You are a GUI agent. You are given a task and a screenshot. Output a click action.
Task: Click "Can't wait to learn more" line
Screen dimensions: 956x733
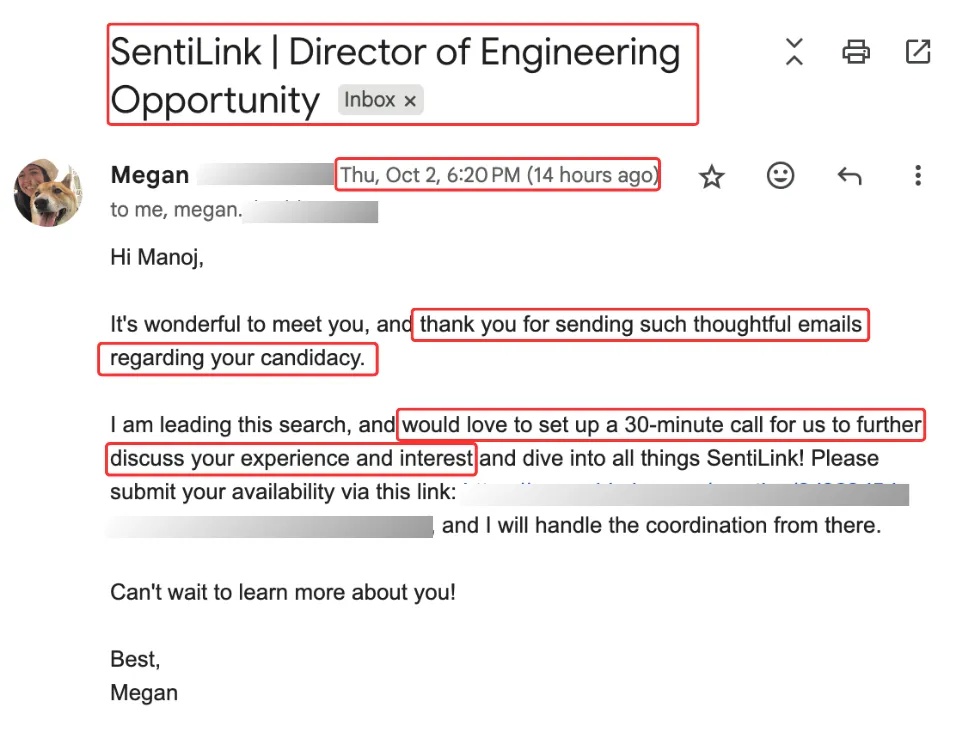283,592
